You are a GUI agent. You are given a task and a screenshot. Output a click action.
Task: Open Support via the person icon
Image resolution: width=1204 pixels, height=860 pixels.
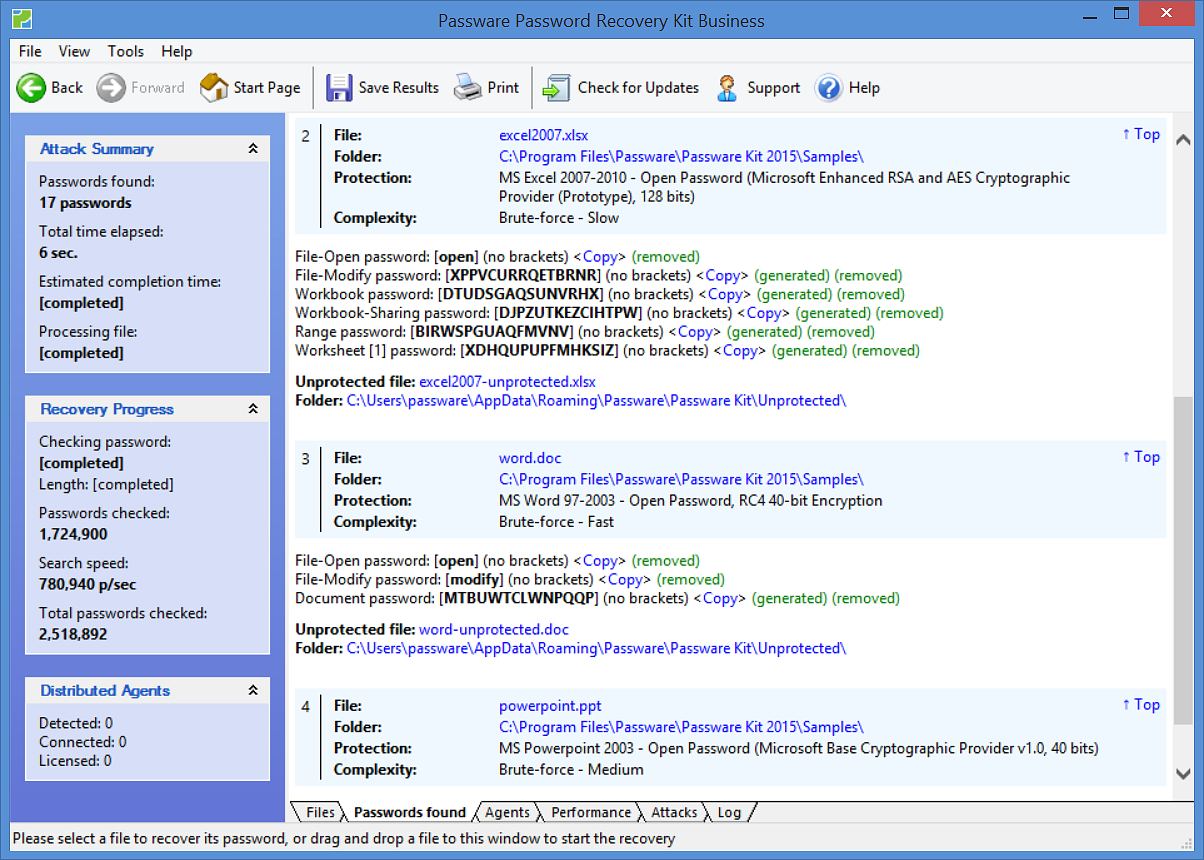(728, 88)
